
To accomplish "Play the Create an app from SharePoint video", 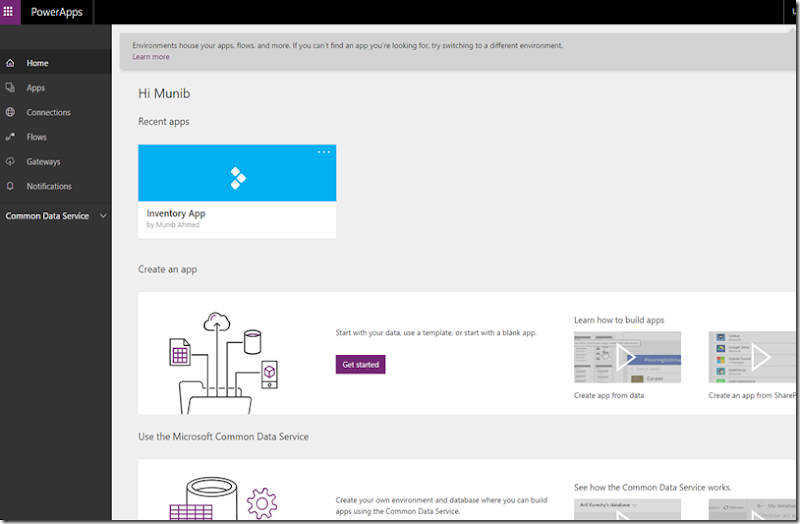I will click(x=752, y=357).
